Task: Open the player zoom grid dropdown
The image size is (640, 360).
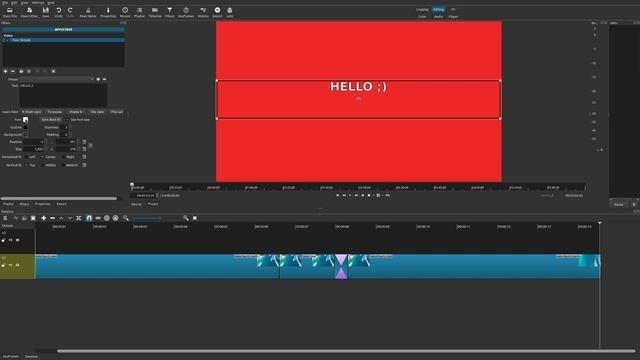Action: click(378, 196)
